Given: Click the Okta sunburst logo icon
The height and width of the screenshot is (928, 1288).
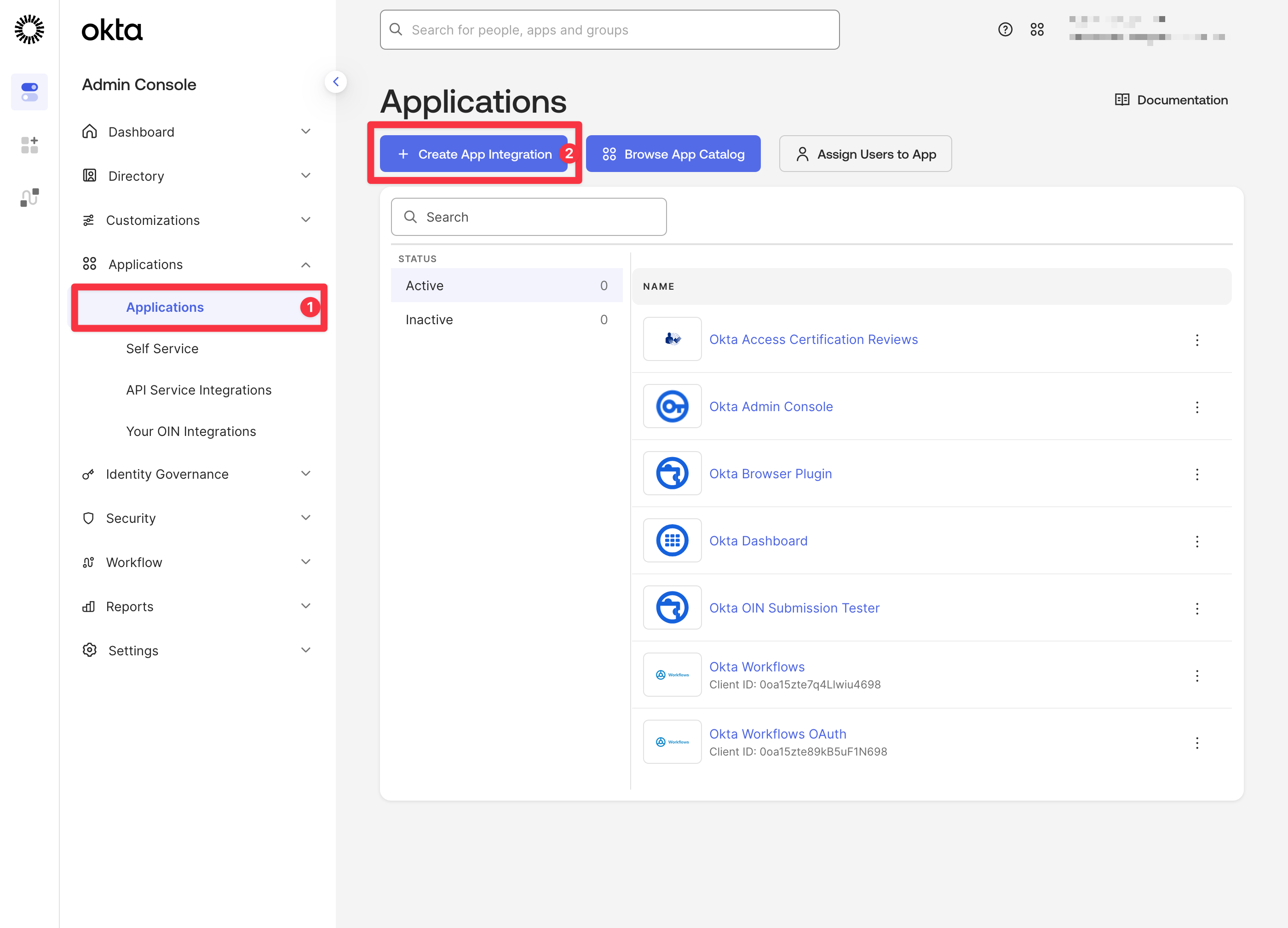Looking at the screenshot, I should (29, 29).
